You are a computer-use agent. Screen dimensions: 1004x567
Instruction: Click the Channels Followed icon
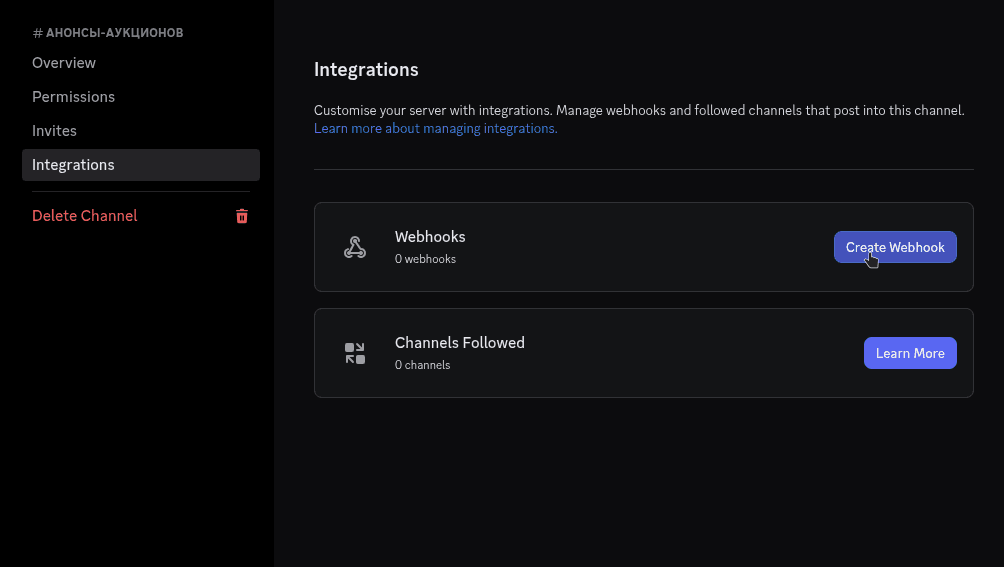[x=355, y=353]
